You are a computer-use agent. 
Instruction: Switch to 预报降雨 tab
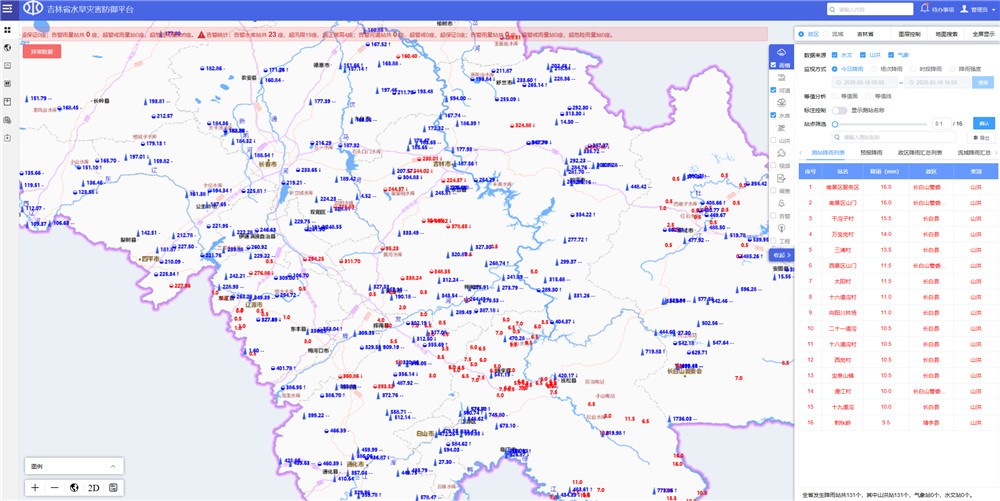click(x=872, y=152)
